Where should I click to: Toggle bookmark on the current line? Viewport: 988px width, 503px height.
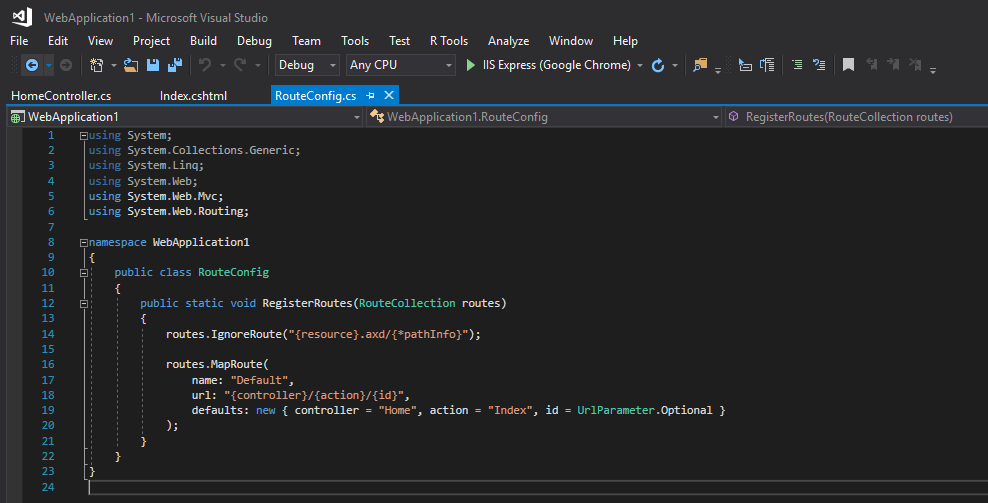pos(849,65)
